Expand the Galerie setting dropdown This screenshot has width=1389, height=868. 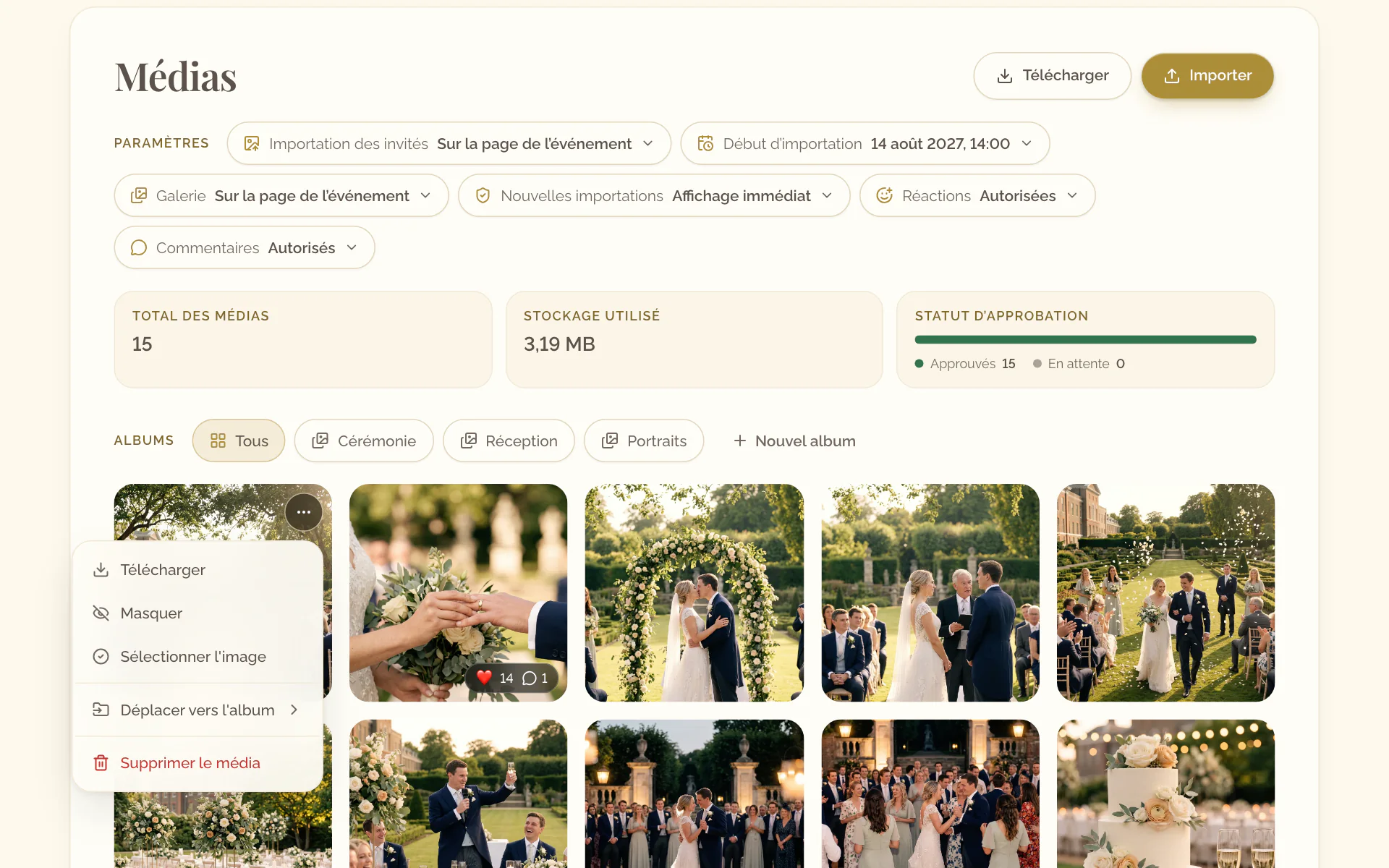[x=281, y=195]
